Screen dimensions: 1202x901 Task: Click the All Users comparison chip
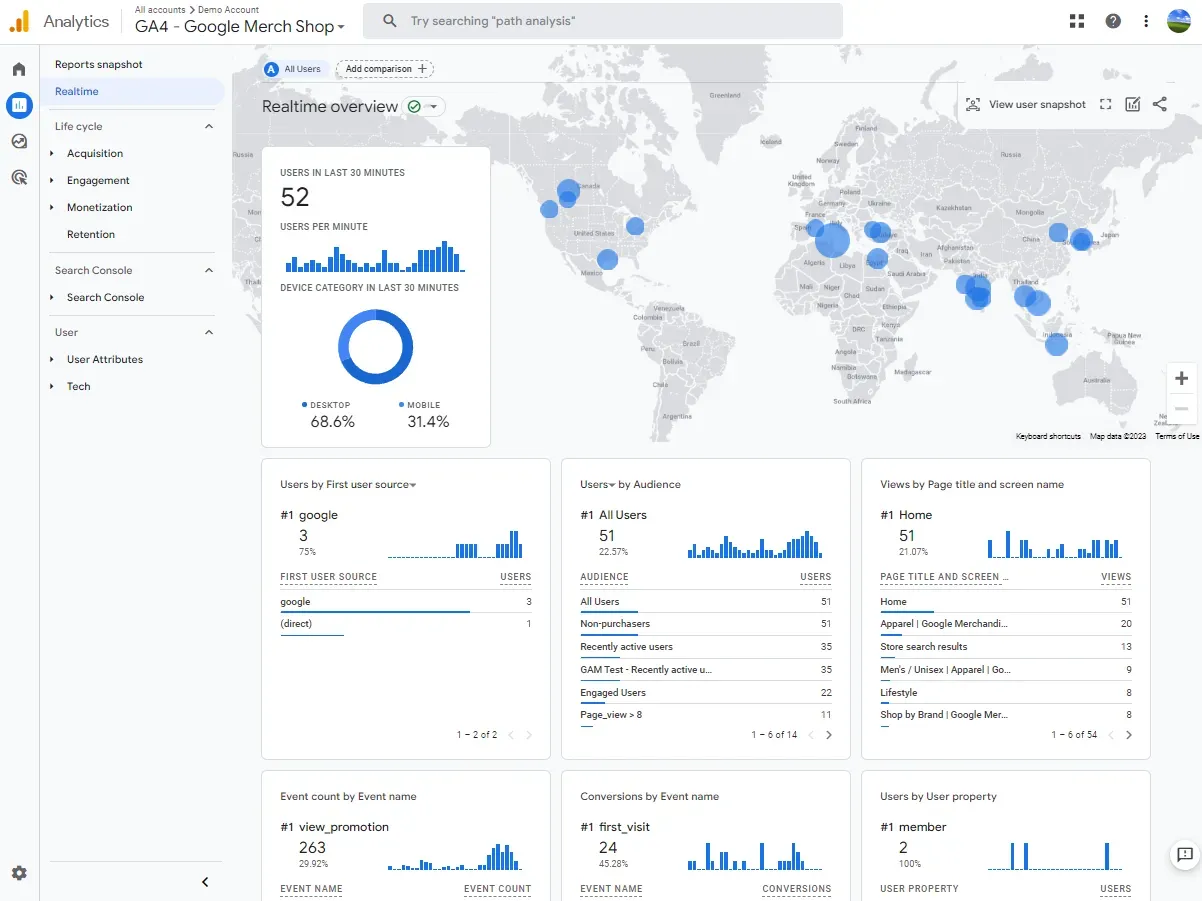[x=293, y=69]
